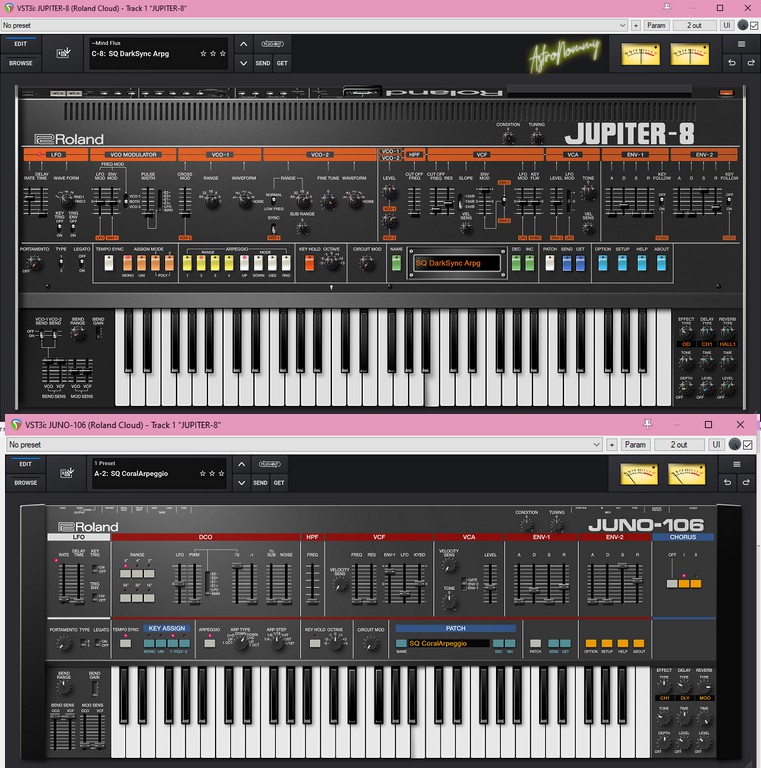The image size is (761, 768).
Task: Click the patch import icon in JUPITER-8
Action: coord(64,53)
